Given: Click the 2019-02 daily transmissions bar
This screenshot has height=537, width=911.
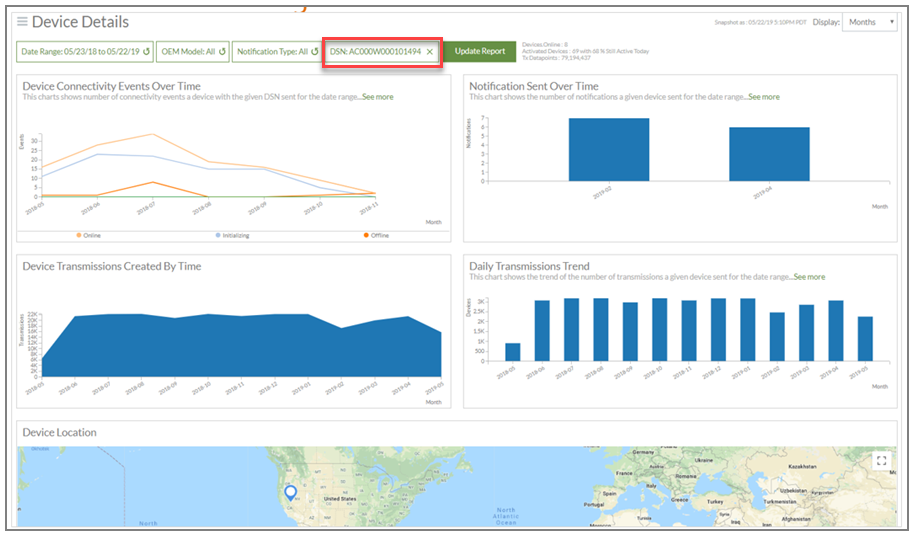Looking at the screenshot, I should point(777,337).
